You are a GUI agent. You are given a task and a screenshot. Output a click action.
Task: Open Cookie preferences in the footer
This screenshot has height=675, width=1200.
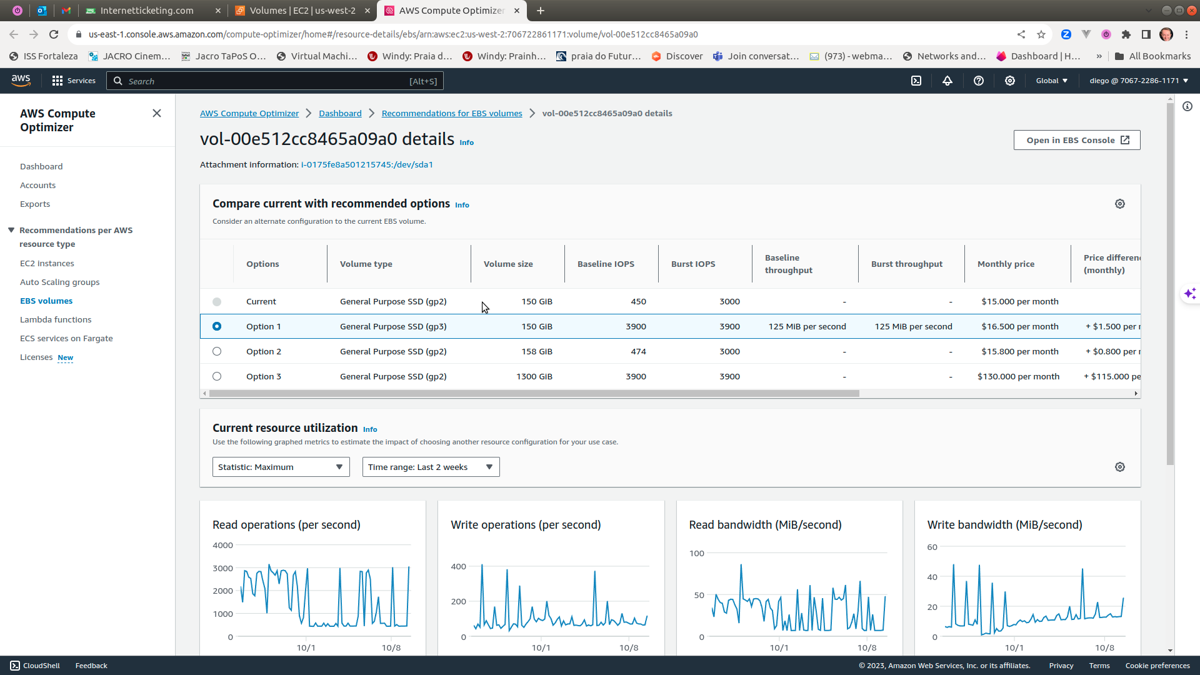pos(1157,666)
